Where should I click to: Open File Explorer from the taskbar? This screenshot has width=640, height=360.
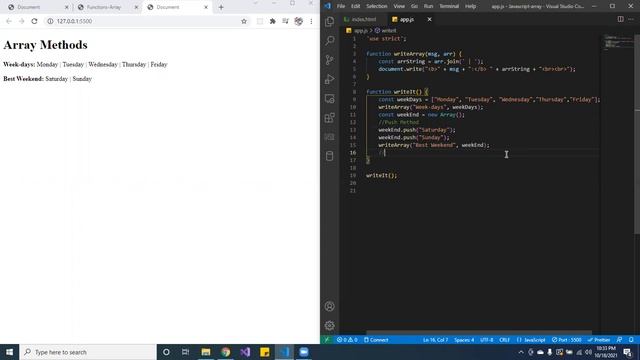(x=206, y=352)
